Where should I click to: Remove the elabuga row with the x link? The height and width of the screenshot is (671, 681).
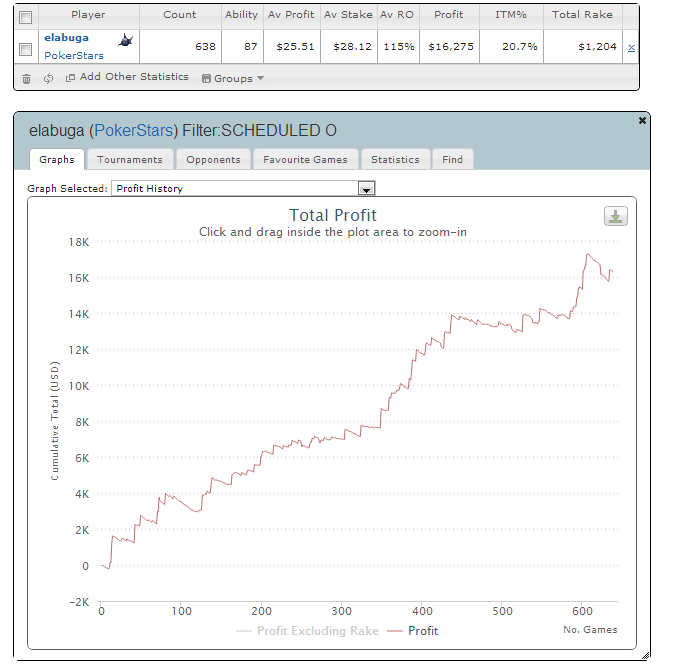point(631,48)
